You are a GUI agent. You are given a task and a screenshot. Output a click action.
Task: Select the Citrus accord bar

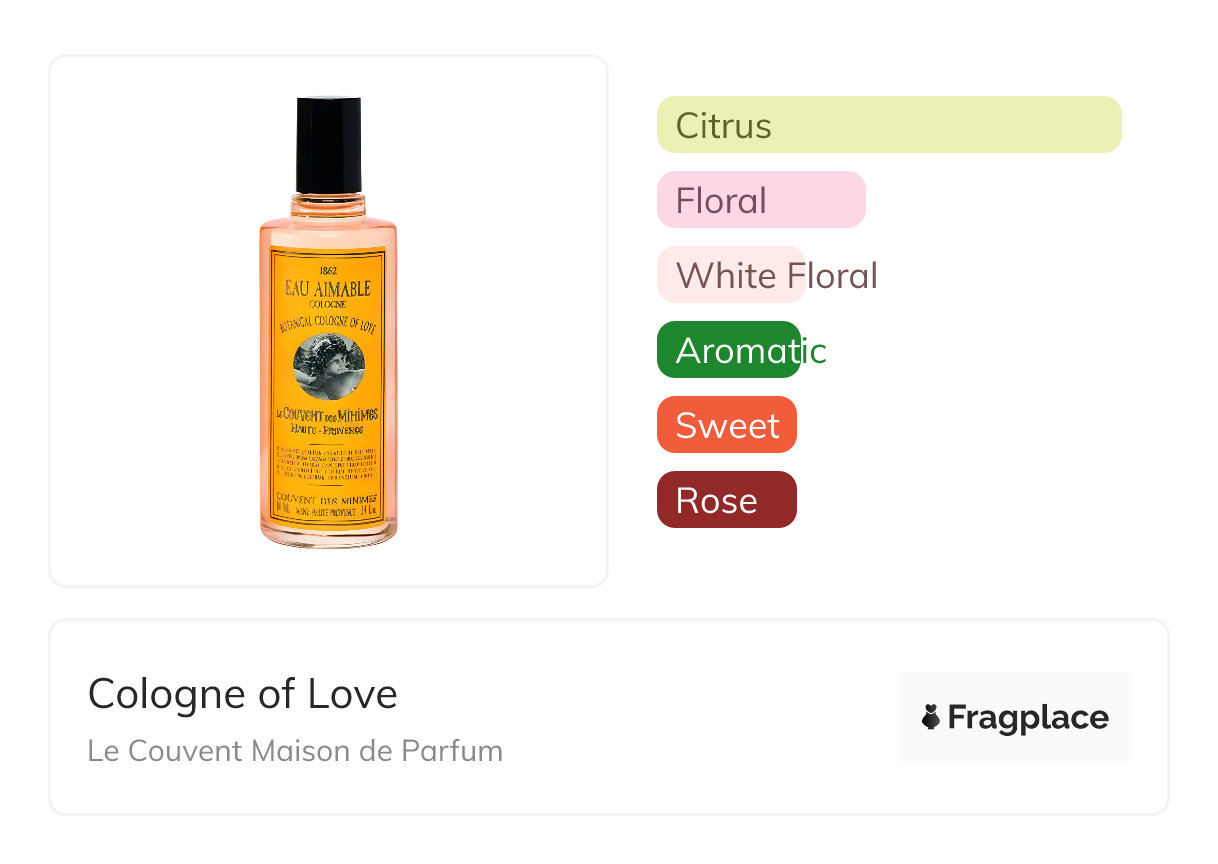coord(888,125)
